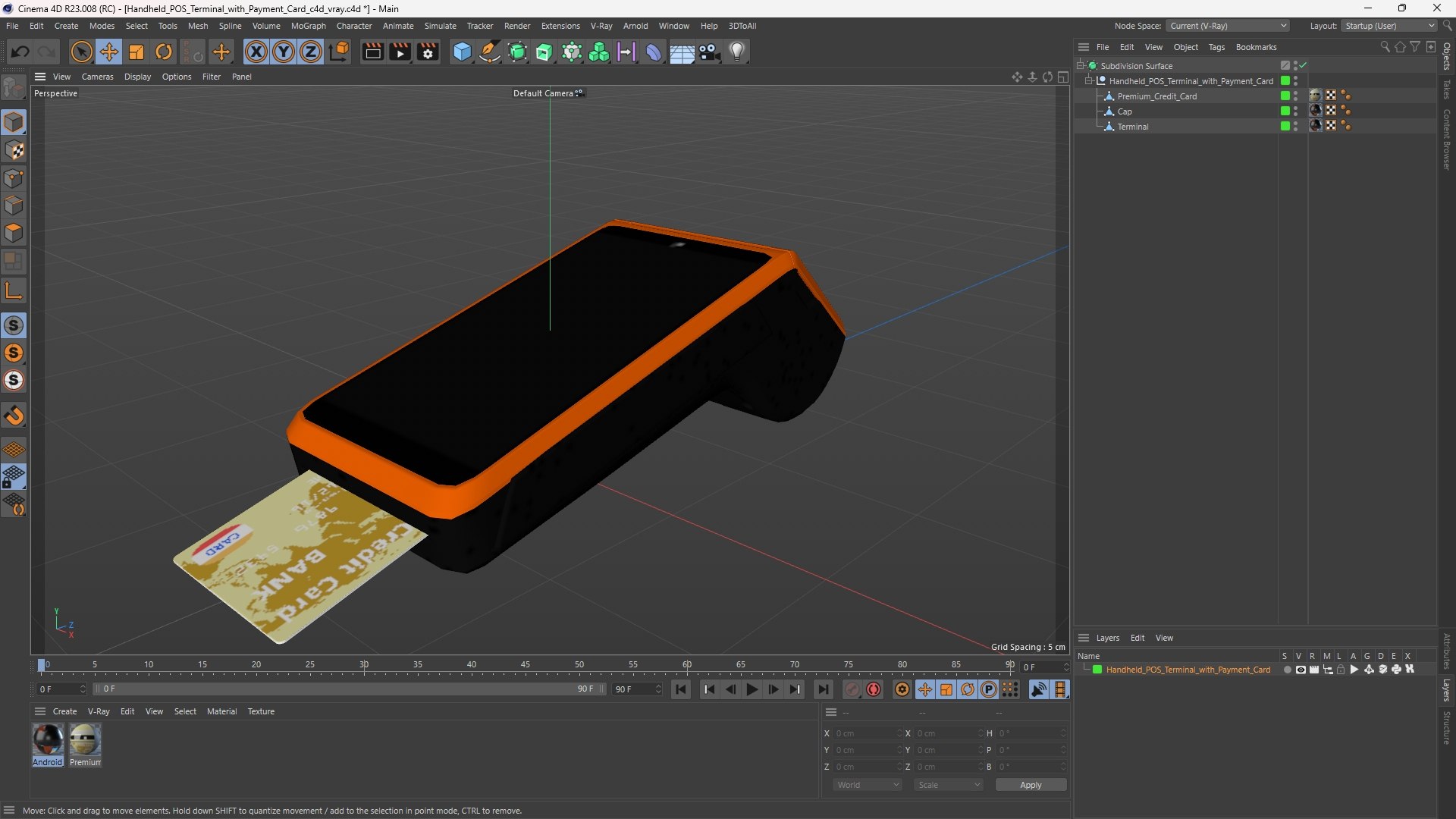Go to end of animation
The height and width of the screenshot is (819, 1456).
[823, 689]
